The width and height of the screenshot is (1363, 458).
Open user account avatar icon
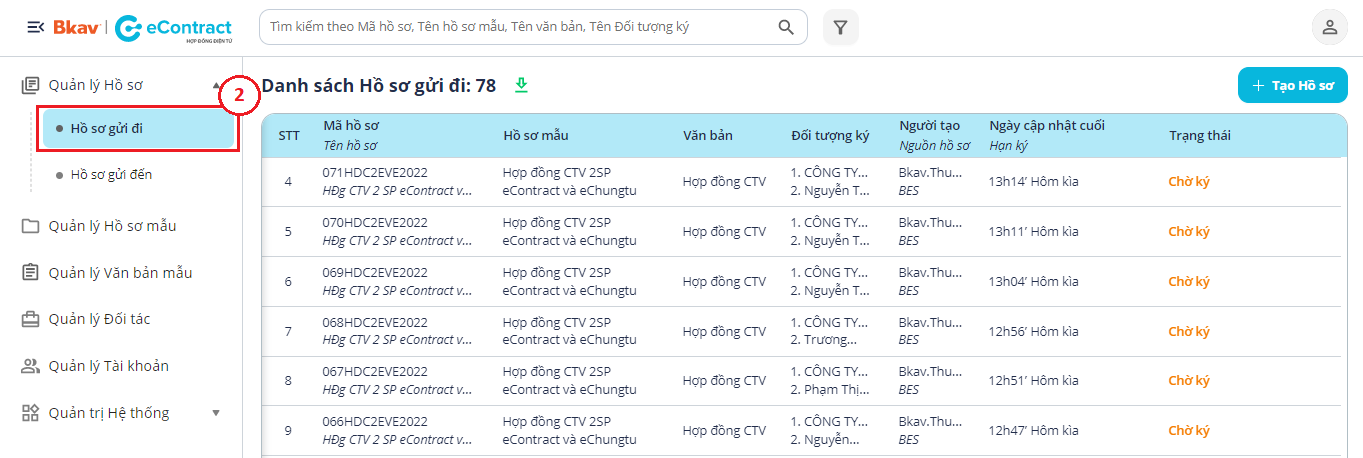tap(1329, 27)
